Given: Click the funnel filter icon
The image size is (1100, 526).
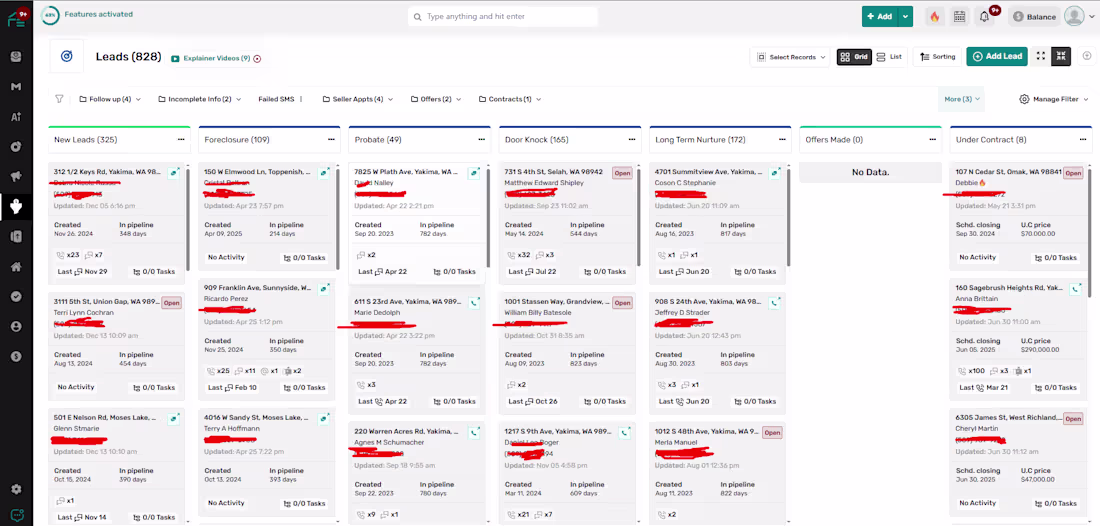Looking at the screenshot, I should point(60,99).
